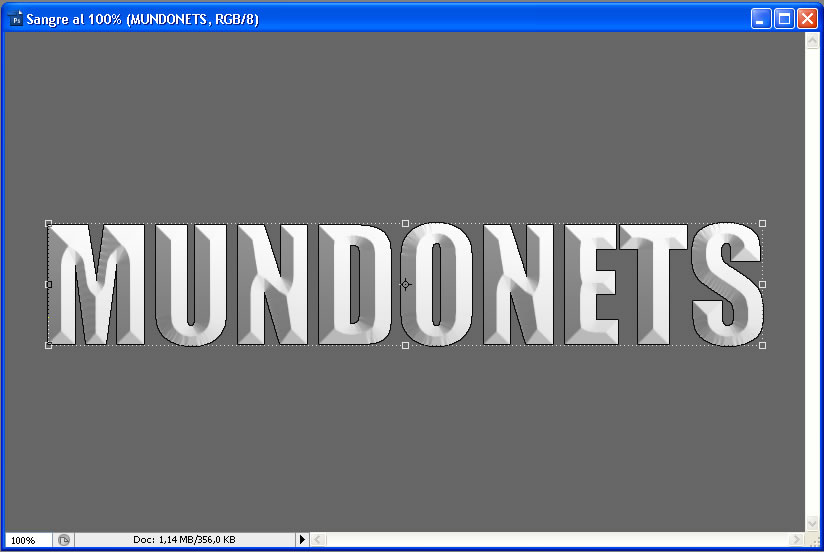Viewport: 824px width, 552px height.
Task: Click the top-center transform handle above the O
Action: [405, 223]
